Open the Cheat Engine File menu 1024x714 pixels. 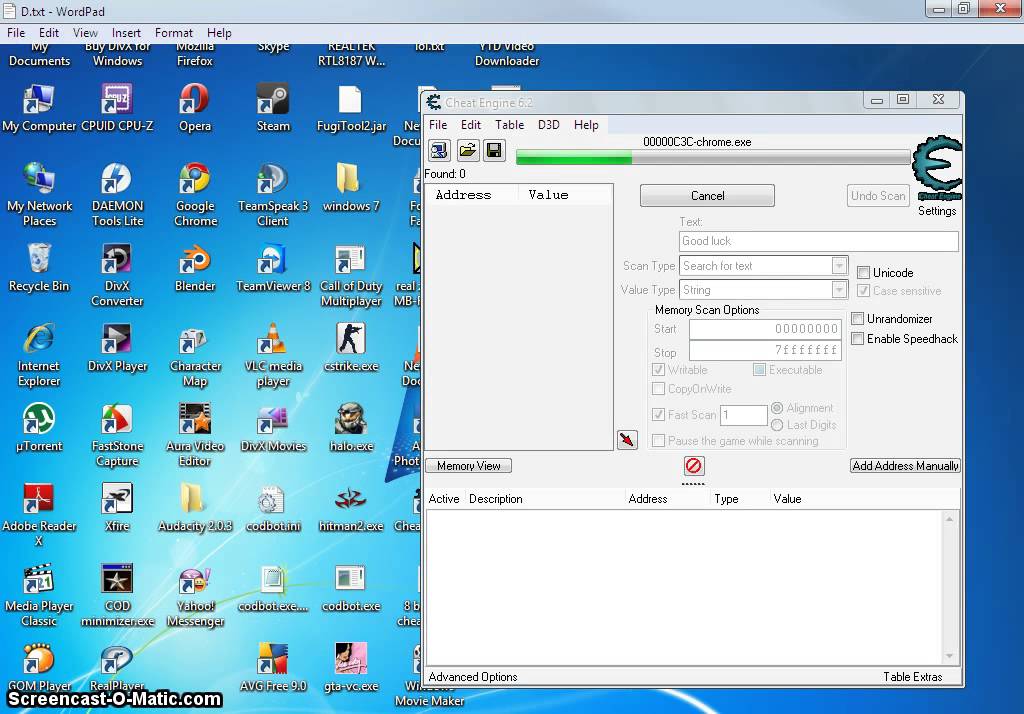point(438,125)
